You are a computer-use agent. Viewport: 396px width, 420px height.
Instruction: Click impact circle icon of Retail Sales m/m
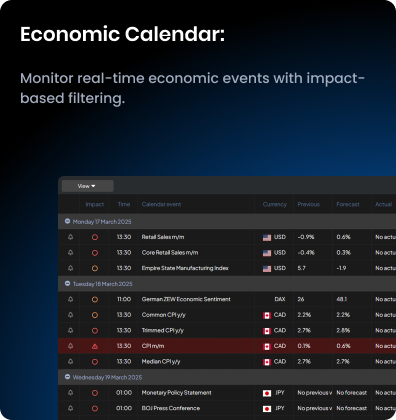tap(95, 237)
